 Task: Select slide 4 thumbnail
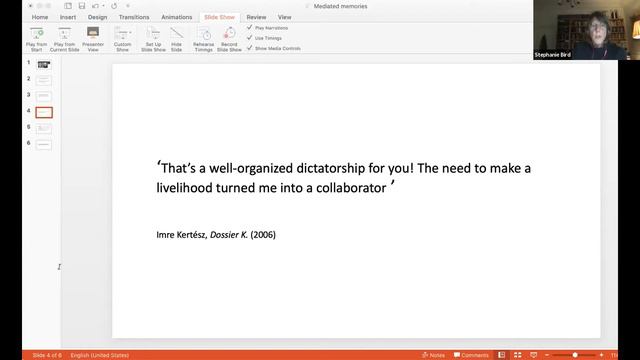pyautogui.click(x=44, y=112)
